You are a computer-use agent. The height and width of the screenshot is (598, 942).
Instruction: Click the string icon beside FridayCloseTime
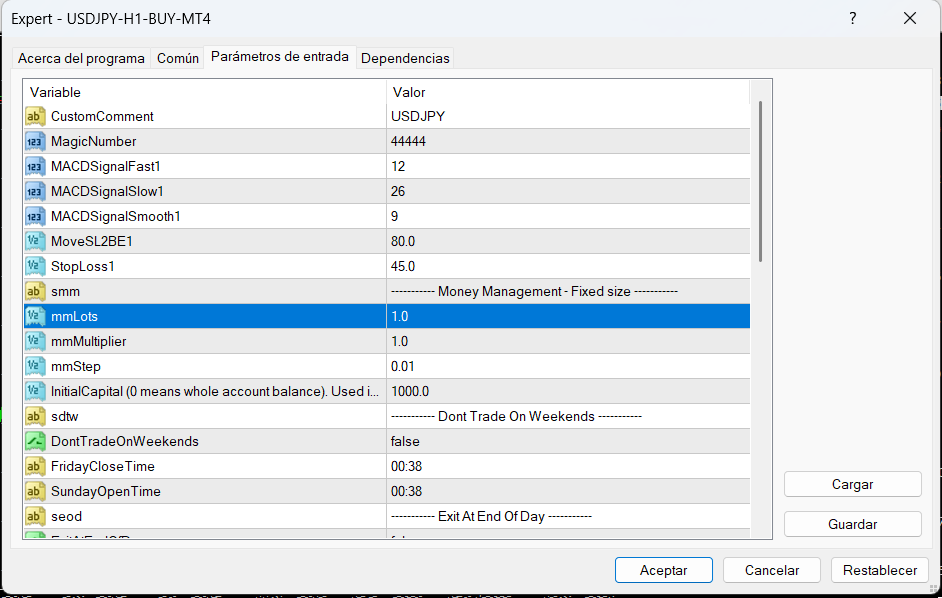coord(35,466)
